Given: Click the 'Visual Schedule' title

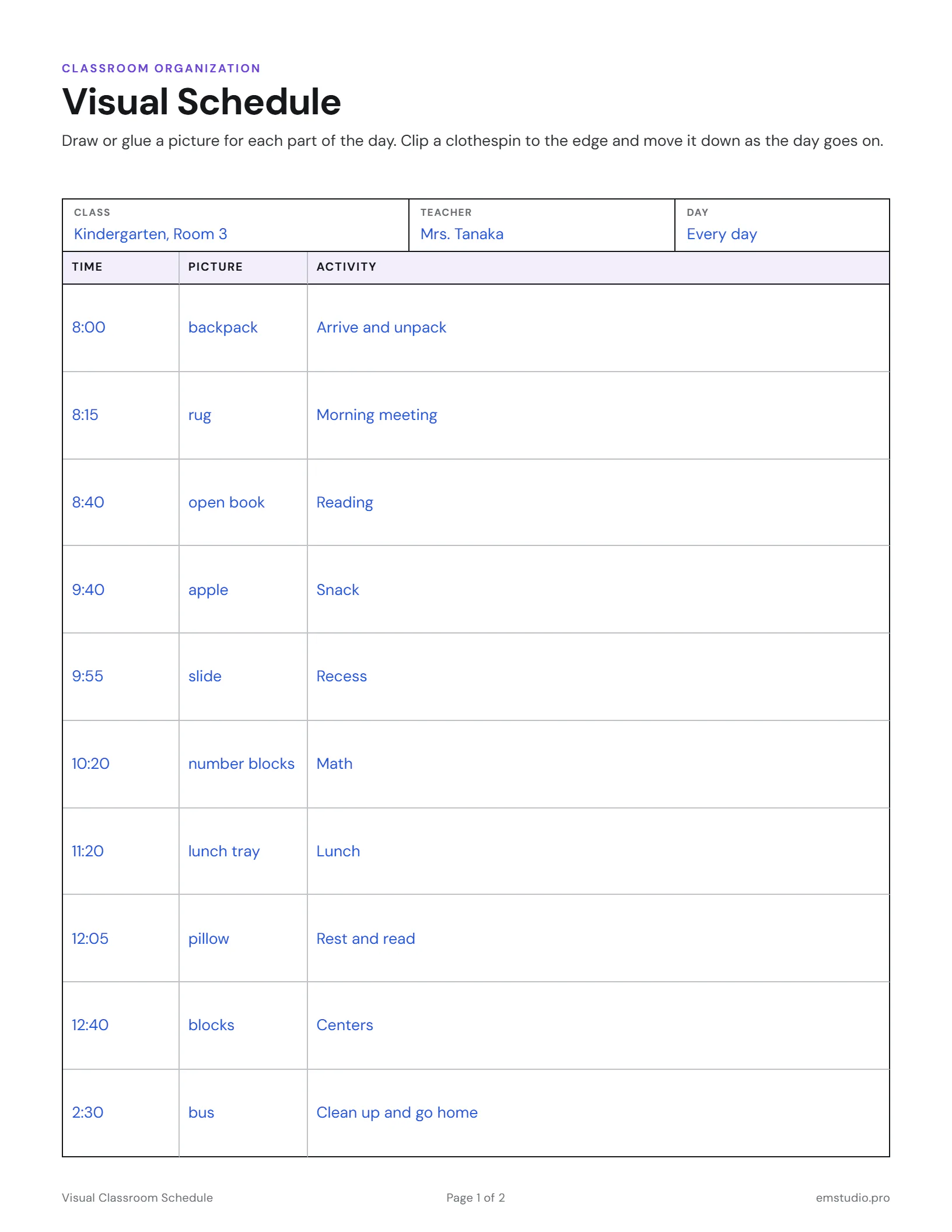Looking at the screenshot, I should pyautogui.click(x=202, y=101).
